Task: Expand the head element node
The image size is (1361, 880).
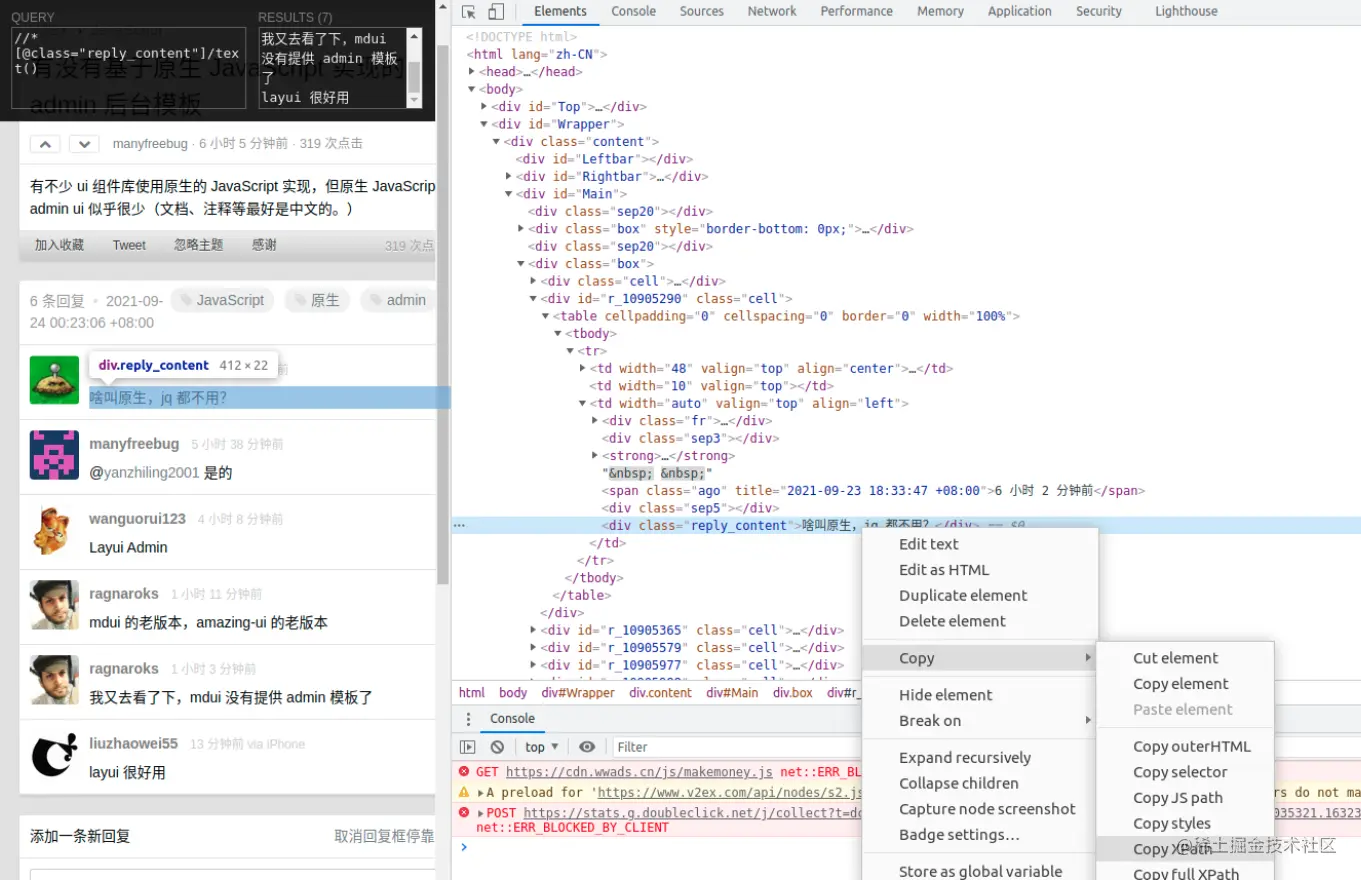Action: tap(474, 71)
